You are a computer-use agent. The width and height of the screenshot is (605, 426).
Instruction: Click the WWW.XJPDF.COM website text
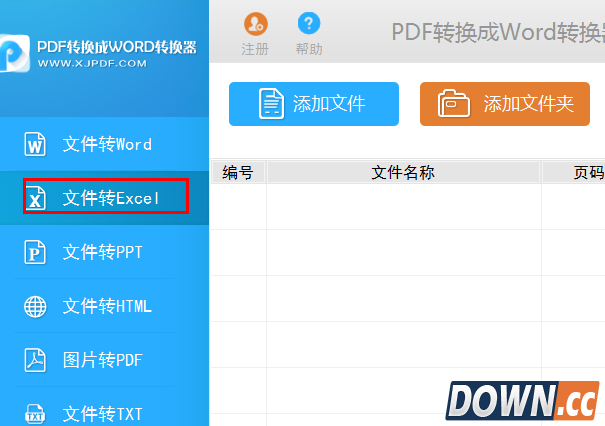(x=92, y=63)
